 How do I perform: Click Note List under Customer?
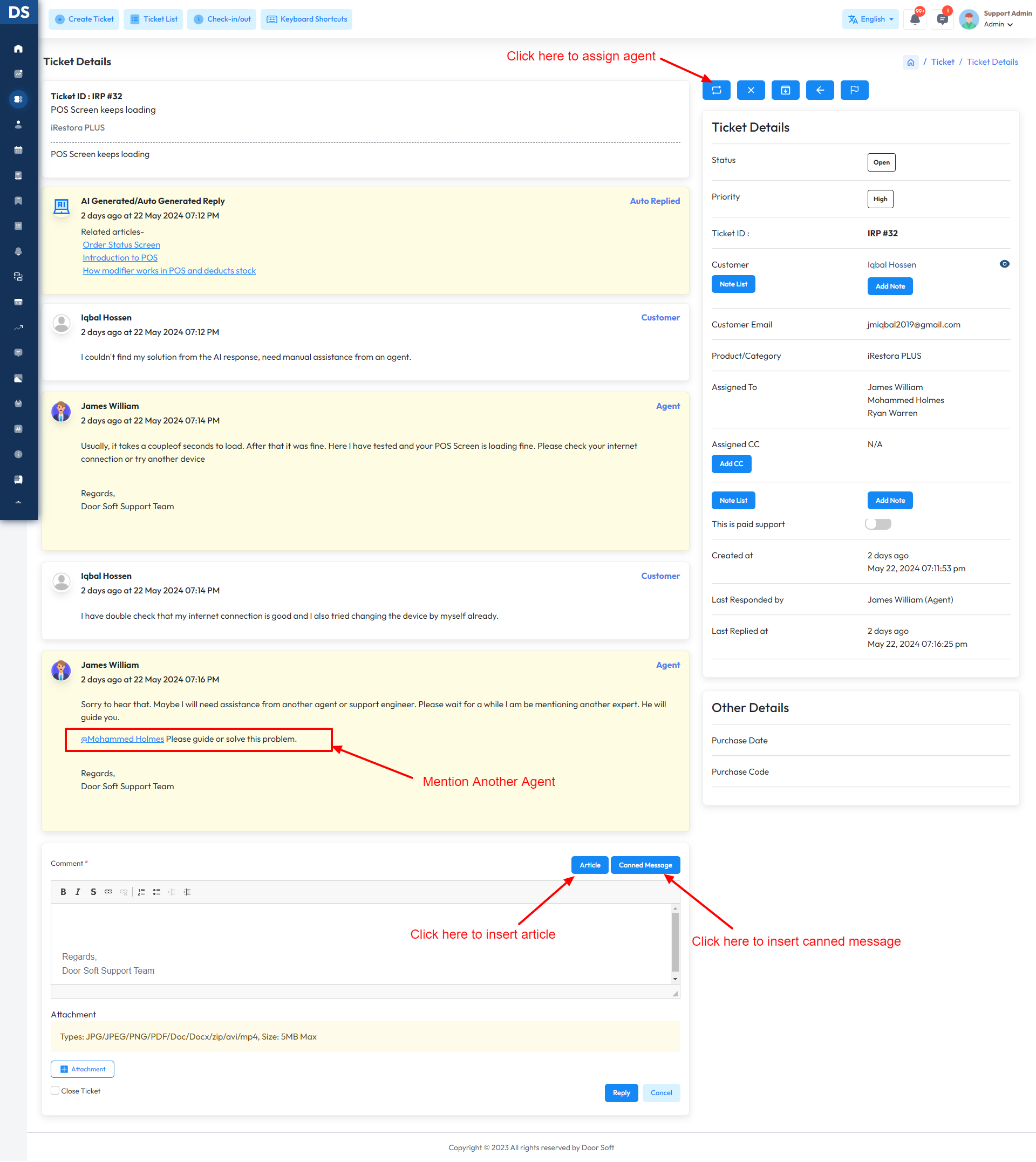734,284
